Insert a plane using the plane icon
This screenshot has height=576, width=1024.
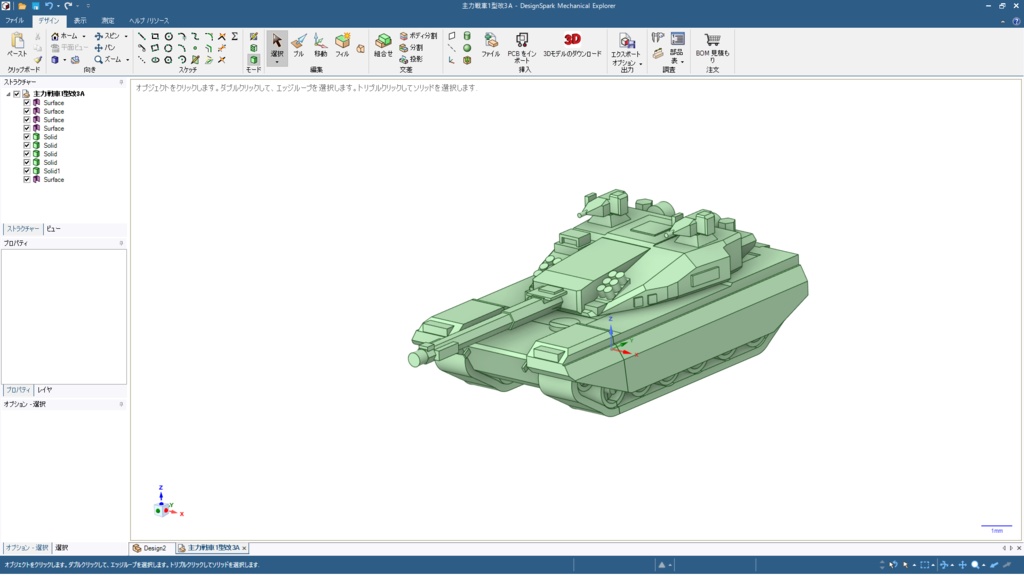click(452, 37)
